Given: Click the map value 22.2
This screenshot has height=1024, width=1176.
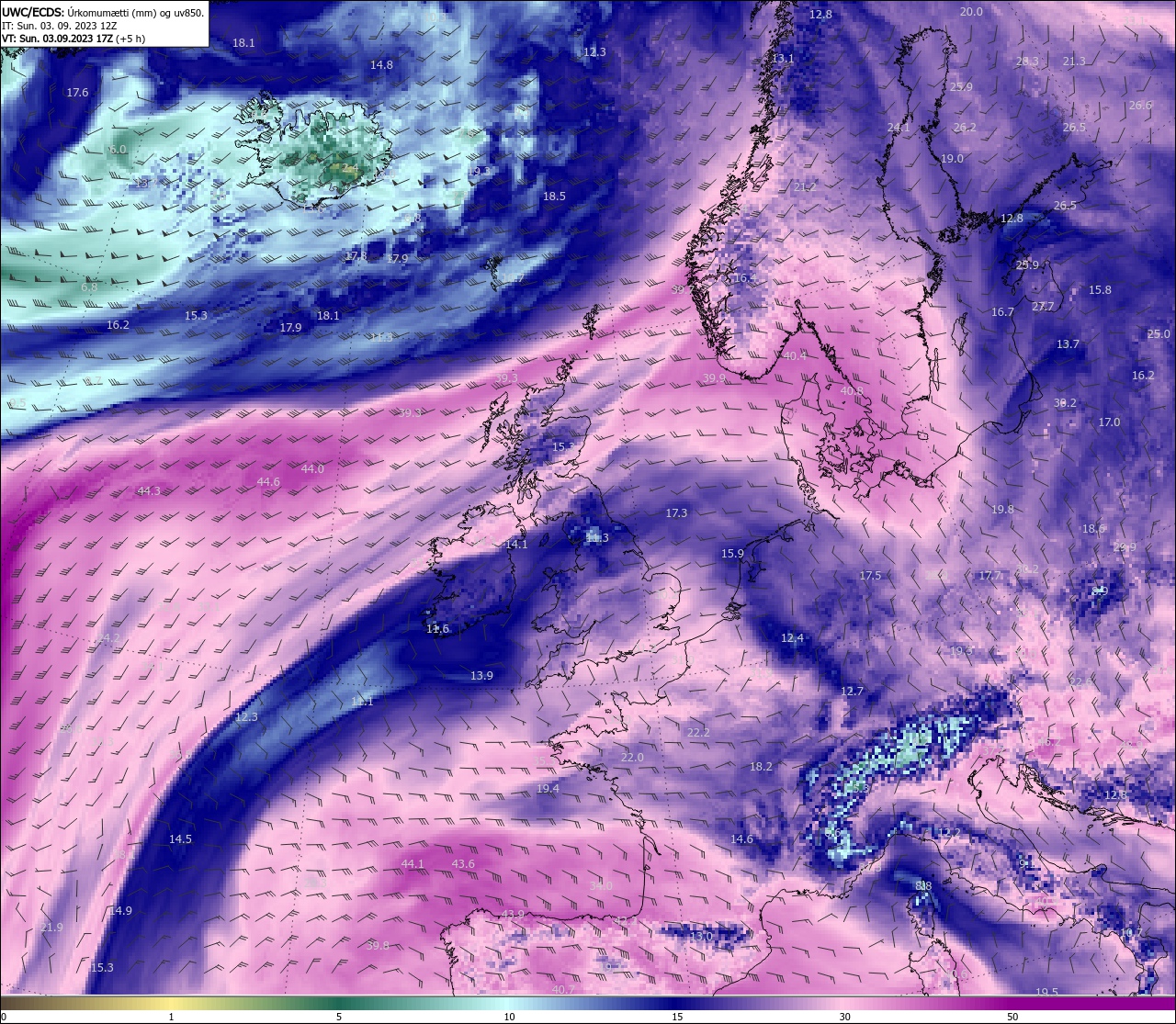Looking at the screenshot, I should click(698, 733).
